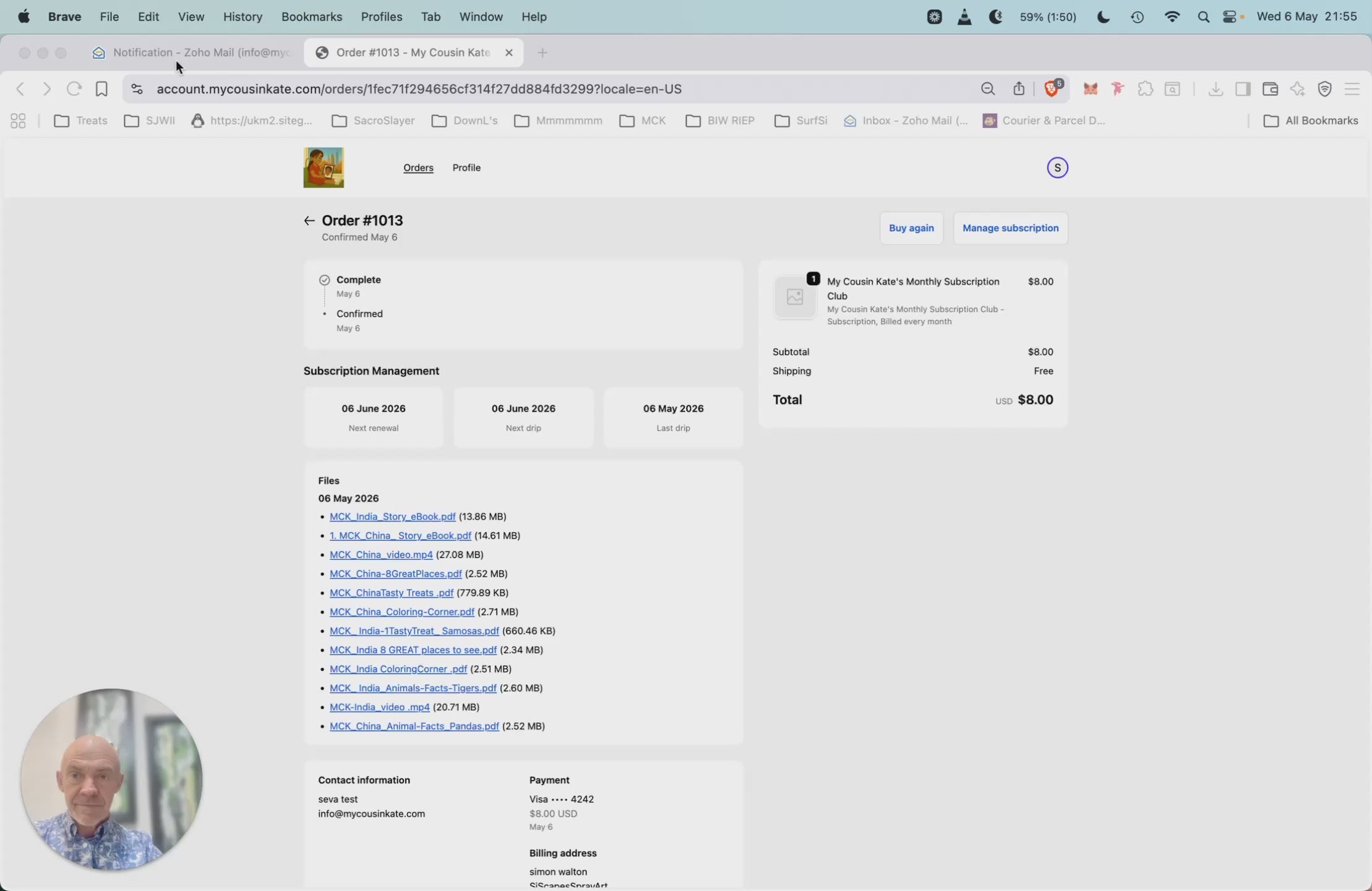Open the Courier & Parcel bookmark
The width and height of the screenshot is (1372, 891).
coord(1044,121)
